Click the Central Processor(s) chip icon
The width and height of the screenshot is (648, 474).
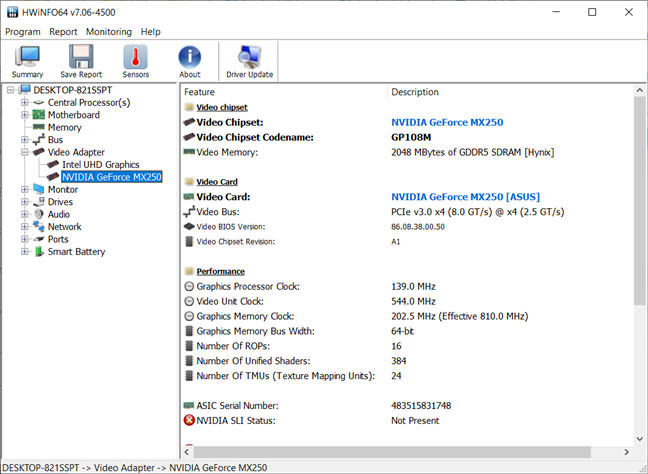point(38,102)
